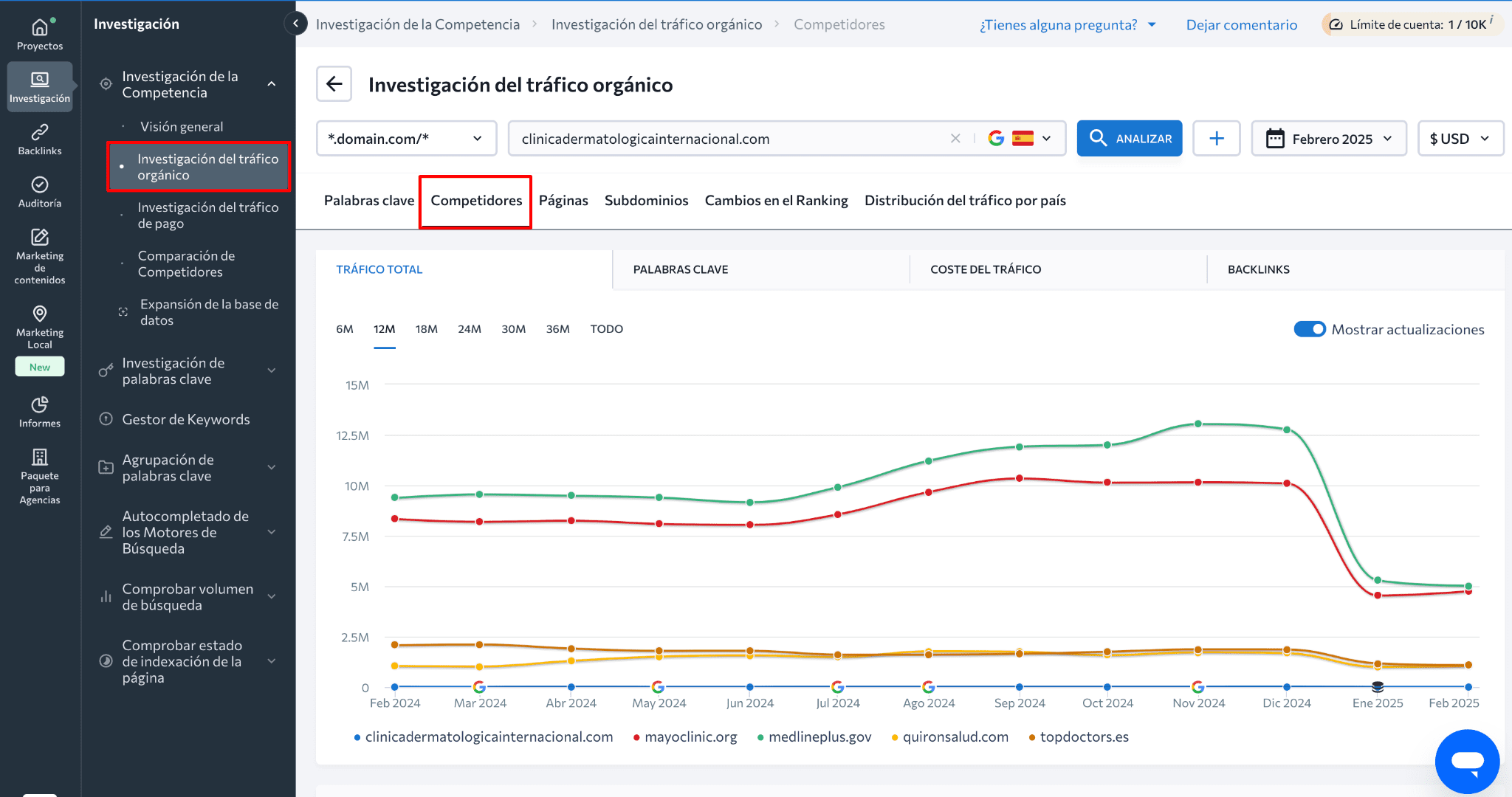The height and width of the screenshot is (797, 1512).
Task: Select the 18M time range
Action: 427,329
